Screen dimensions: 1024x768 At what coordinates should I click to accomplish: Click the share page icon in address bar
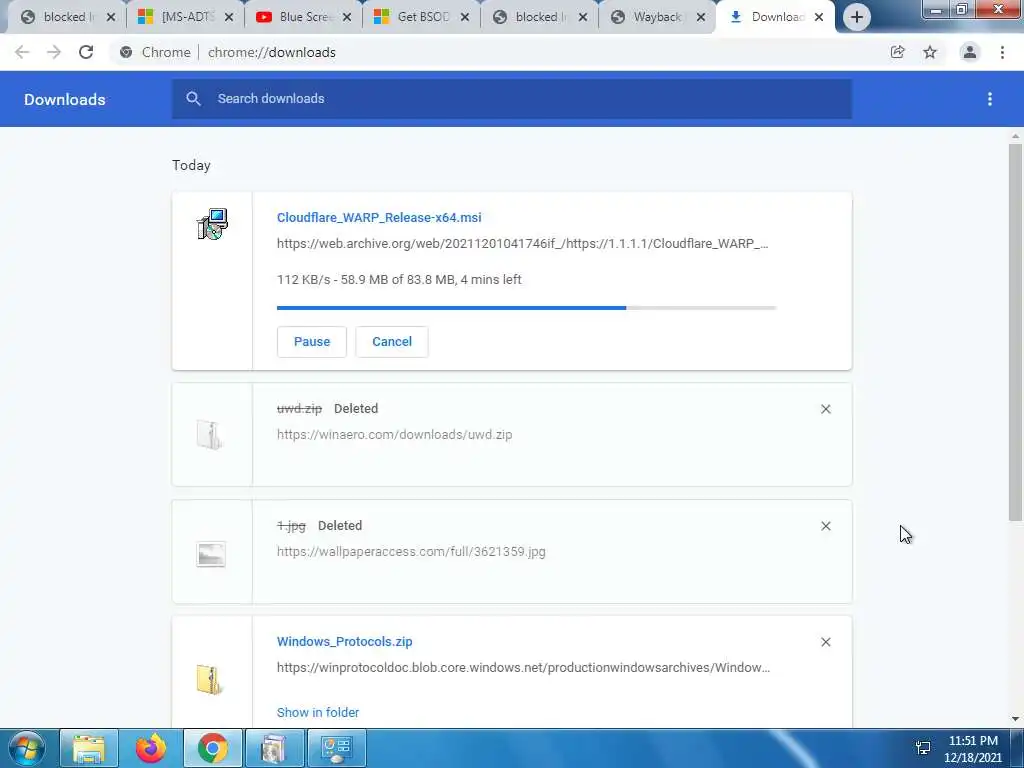[898, 52]
